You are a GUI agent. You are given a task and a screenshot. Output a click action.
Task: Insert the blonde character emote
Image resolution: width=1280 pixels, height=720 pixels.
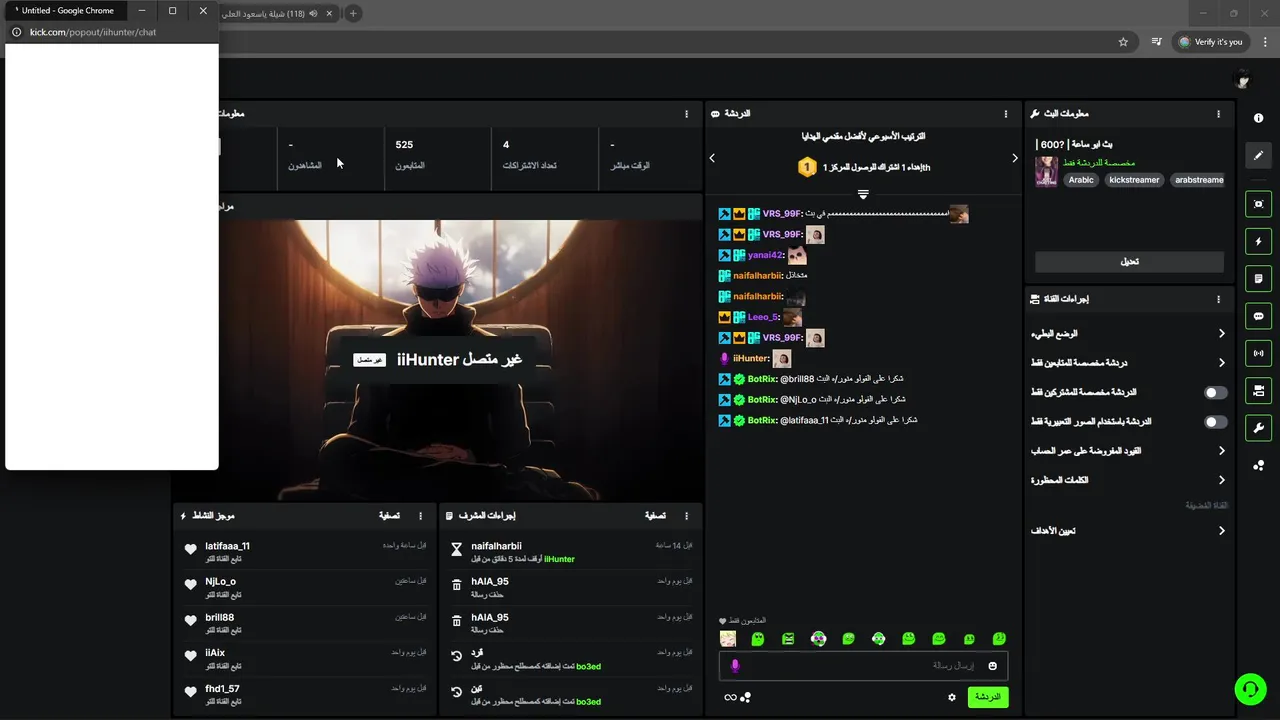tap(728, 639)
